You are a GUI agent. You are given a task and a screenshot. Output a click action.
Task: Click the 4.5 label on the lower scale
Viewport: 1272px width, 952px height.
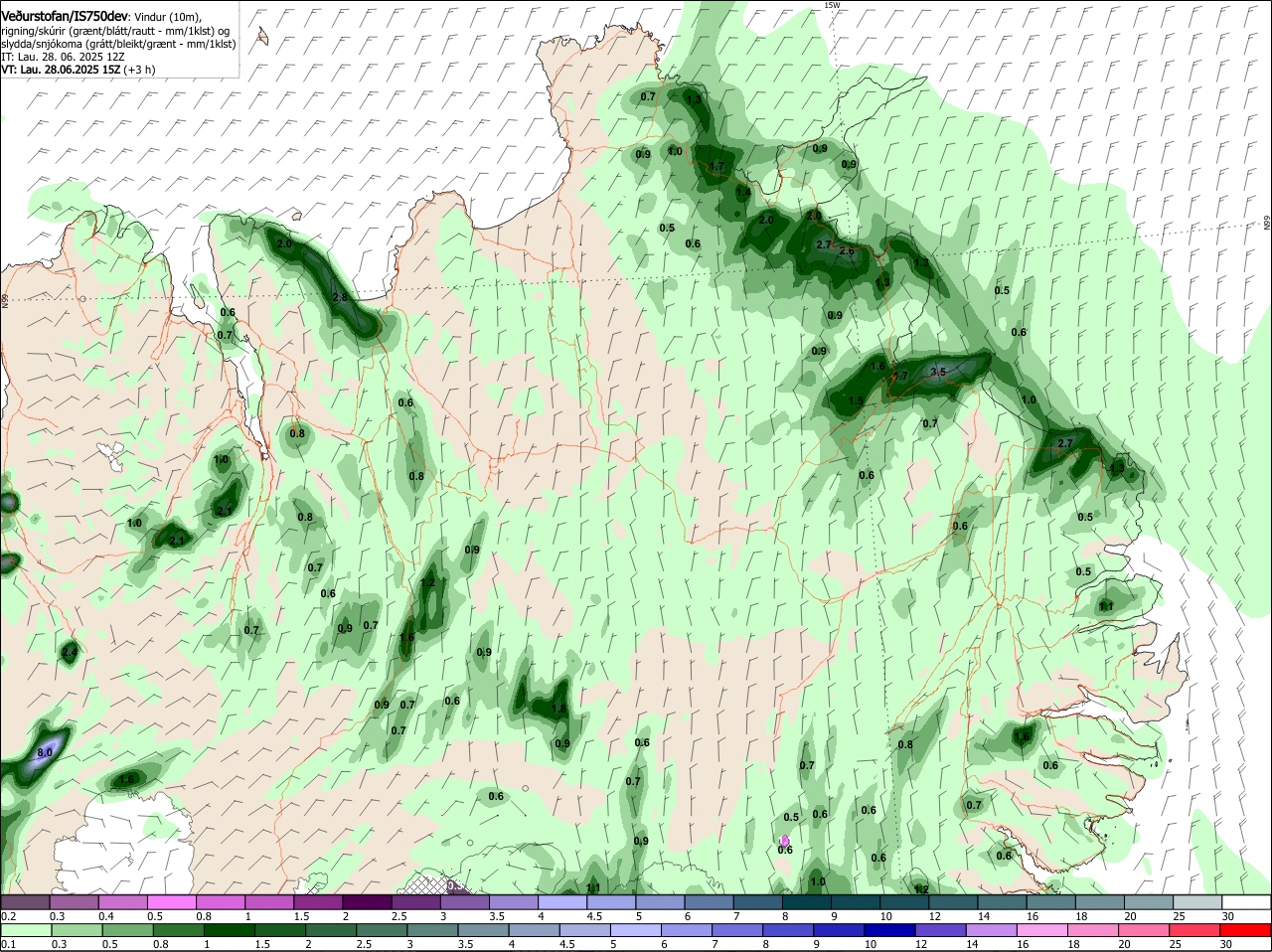tap(566, 944)
